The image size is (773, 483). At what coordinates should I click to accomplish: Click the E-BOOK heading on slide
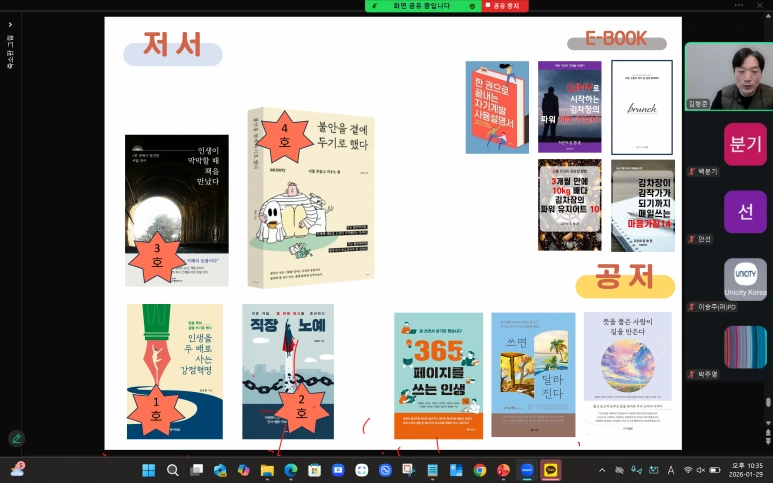(616, 38)
